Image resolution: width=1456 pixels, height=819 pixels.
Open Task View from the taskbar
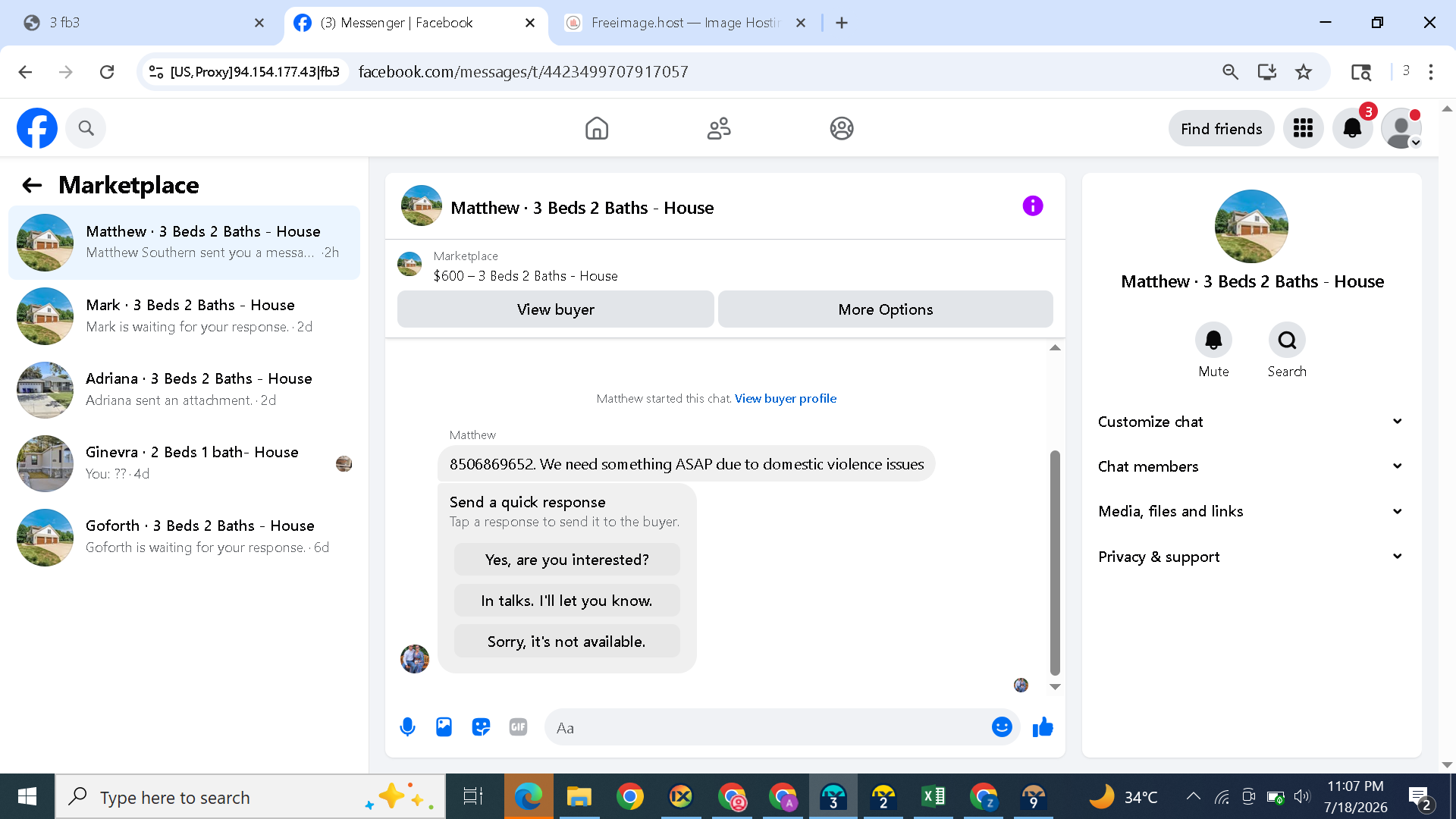pyautogui.click(x=473, y=797)
